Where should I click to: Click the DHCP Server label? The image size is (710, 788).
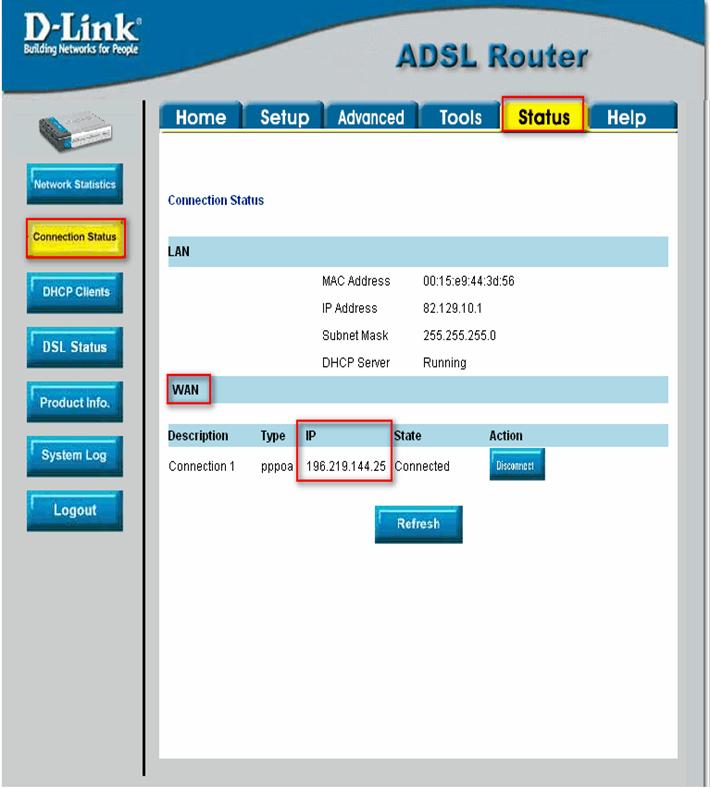(356, 363)
